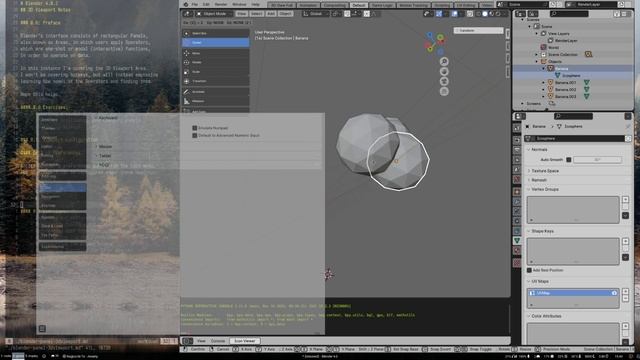Toggle Add Rest Position checkbox
Screen dimensions: 640x360
tap(529, 270)
